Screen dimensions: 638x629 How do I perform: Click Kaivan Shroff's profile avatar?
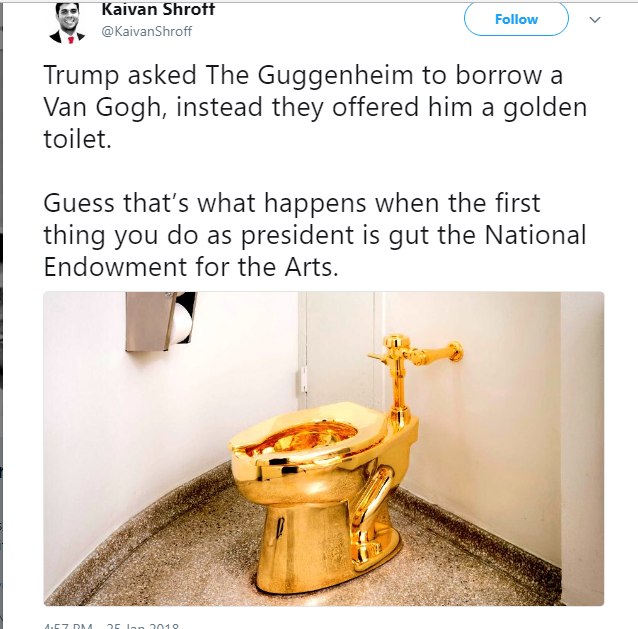click(x=68, y=23)
